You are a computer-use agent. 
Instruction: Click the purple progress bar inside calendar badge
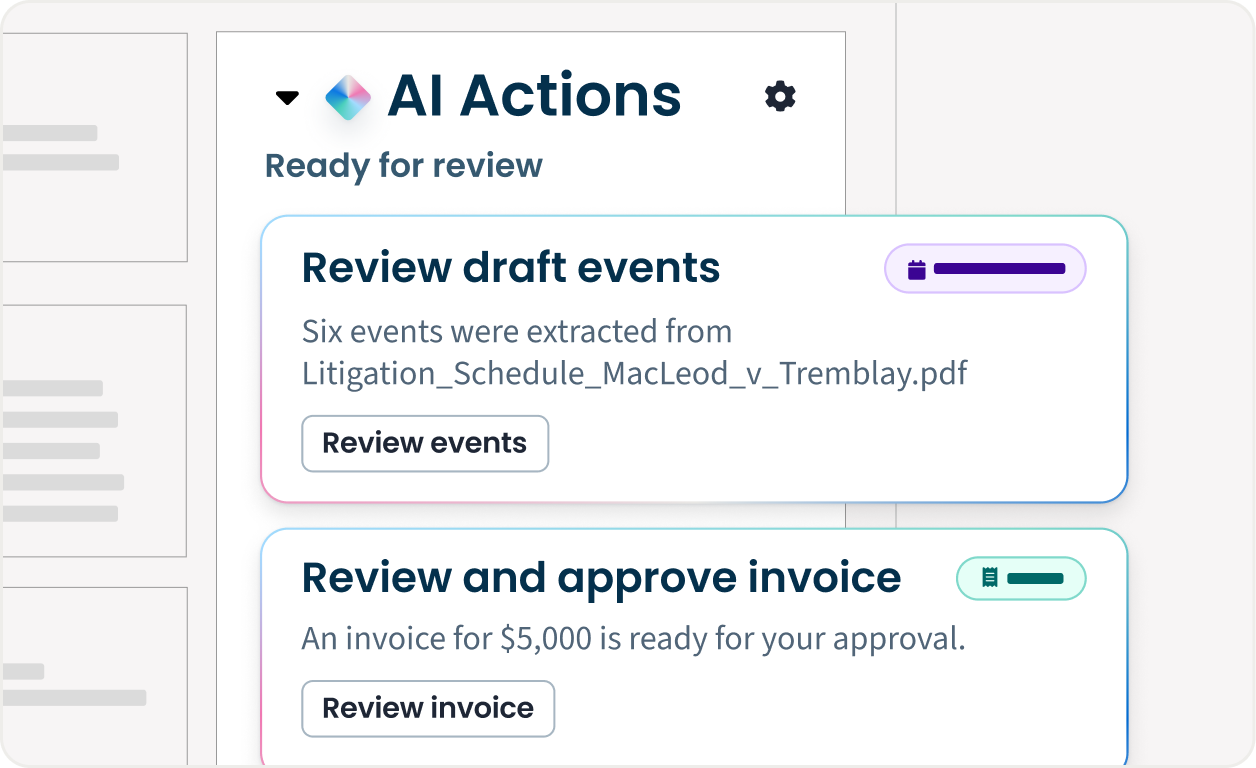tap(998, 268)
